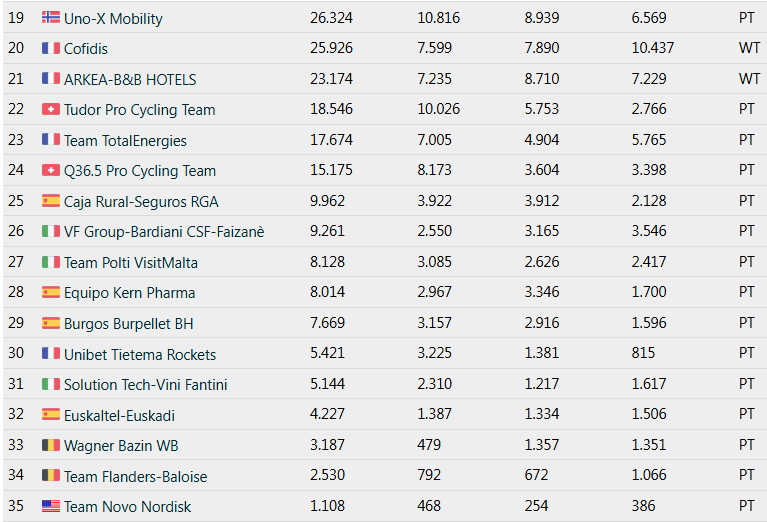Open the Team TotalEnergies link
767x522 pixels.
pyautogui.click(x=125, y=140)
